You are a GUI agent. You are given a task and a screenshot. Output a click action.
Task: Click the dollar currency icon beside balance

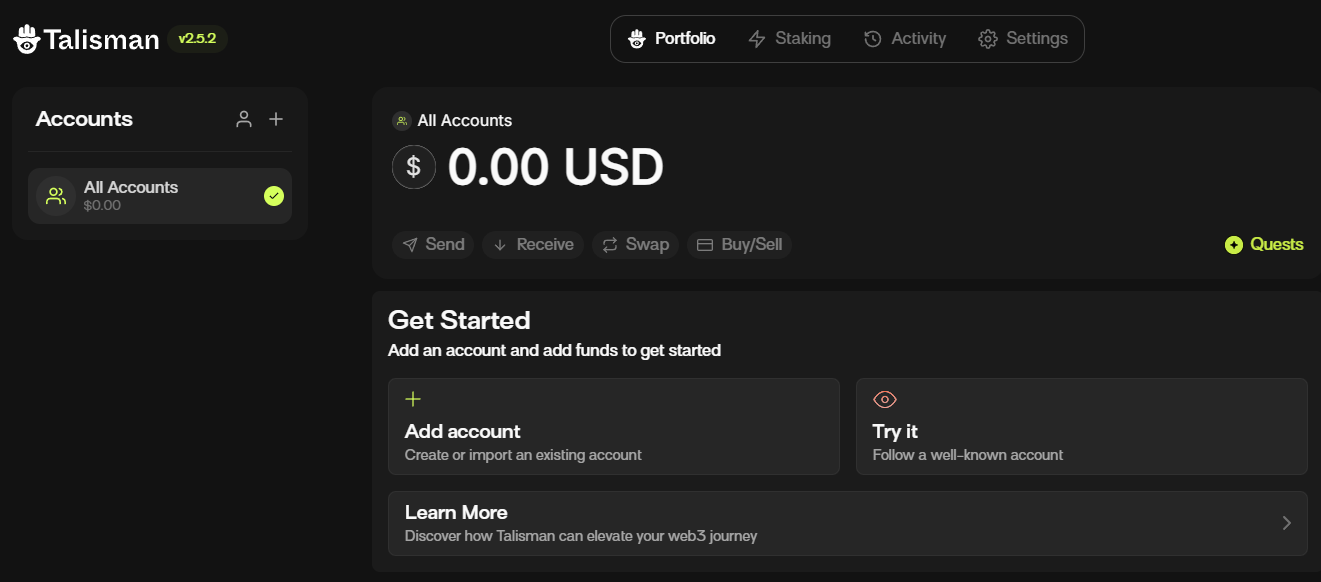click(x=414, y=167)
